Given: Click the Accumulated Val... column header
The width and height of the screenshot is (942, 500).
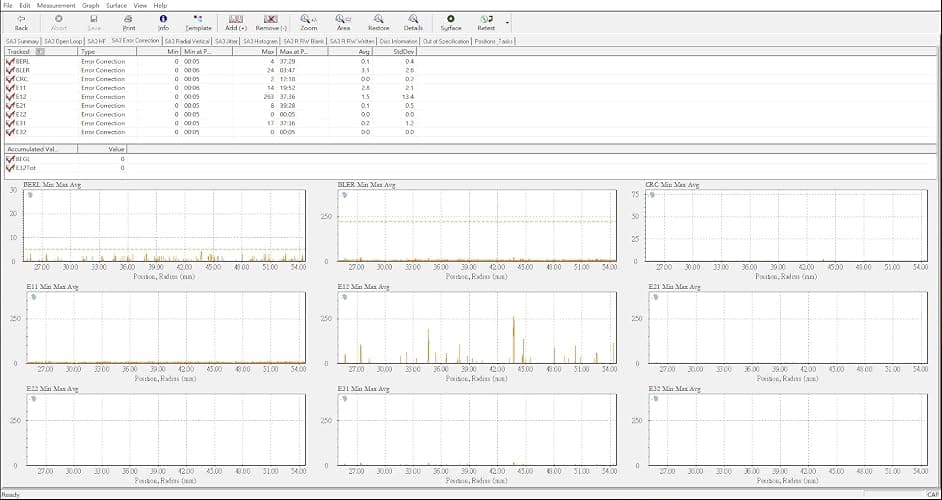Looking at the screenshot, I should [41, 149].
